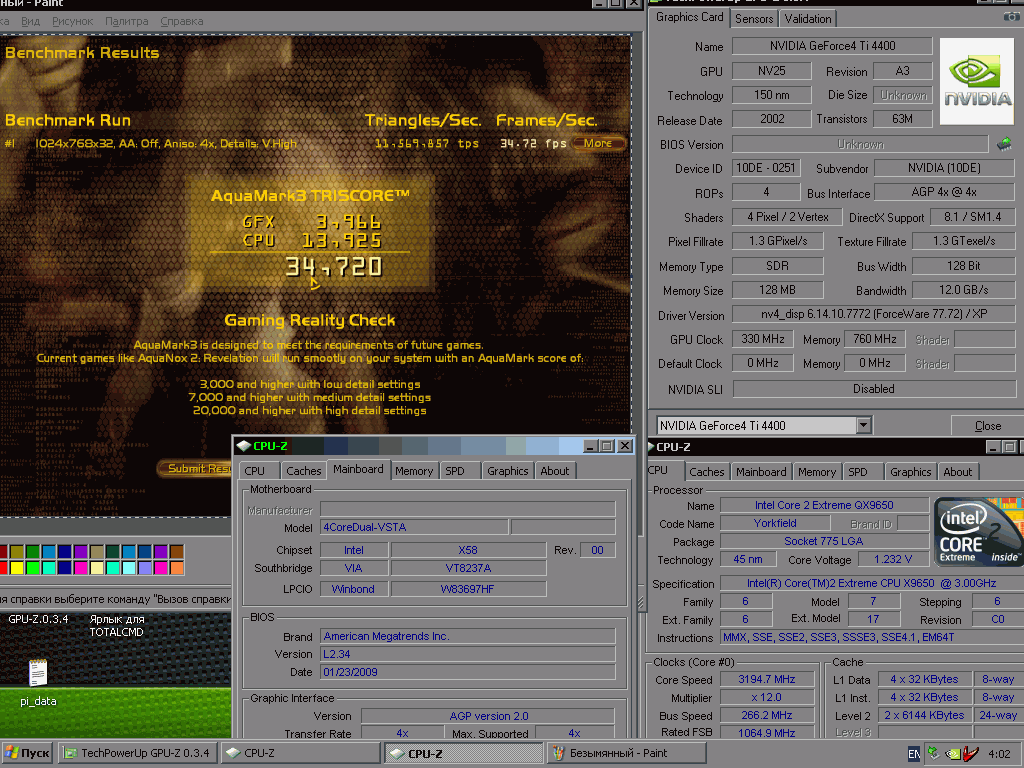This screenshot has height=768, width=1024.
Task: Pick the orange color in Paint palette
Action: 176,568
